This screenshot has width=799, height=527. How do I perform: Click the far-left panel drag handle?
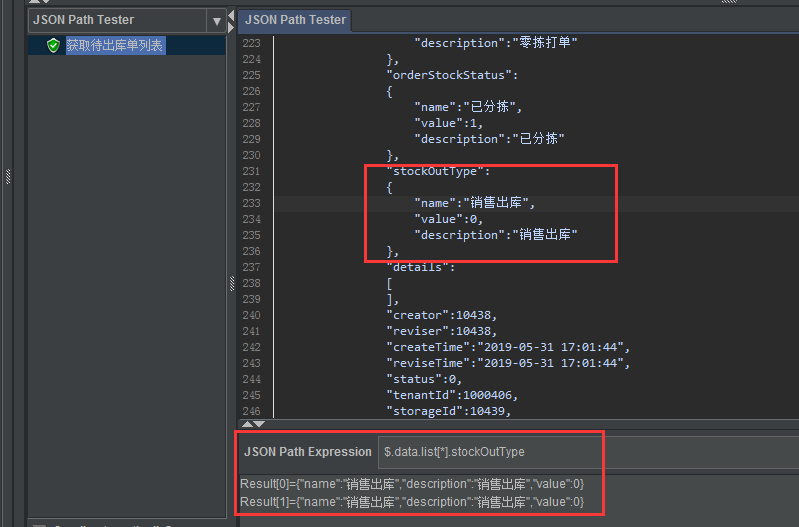click(8, 177)
